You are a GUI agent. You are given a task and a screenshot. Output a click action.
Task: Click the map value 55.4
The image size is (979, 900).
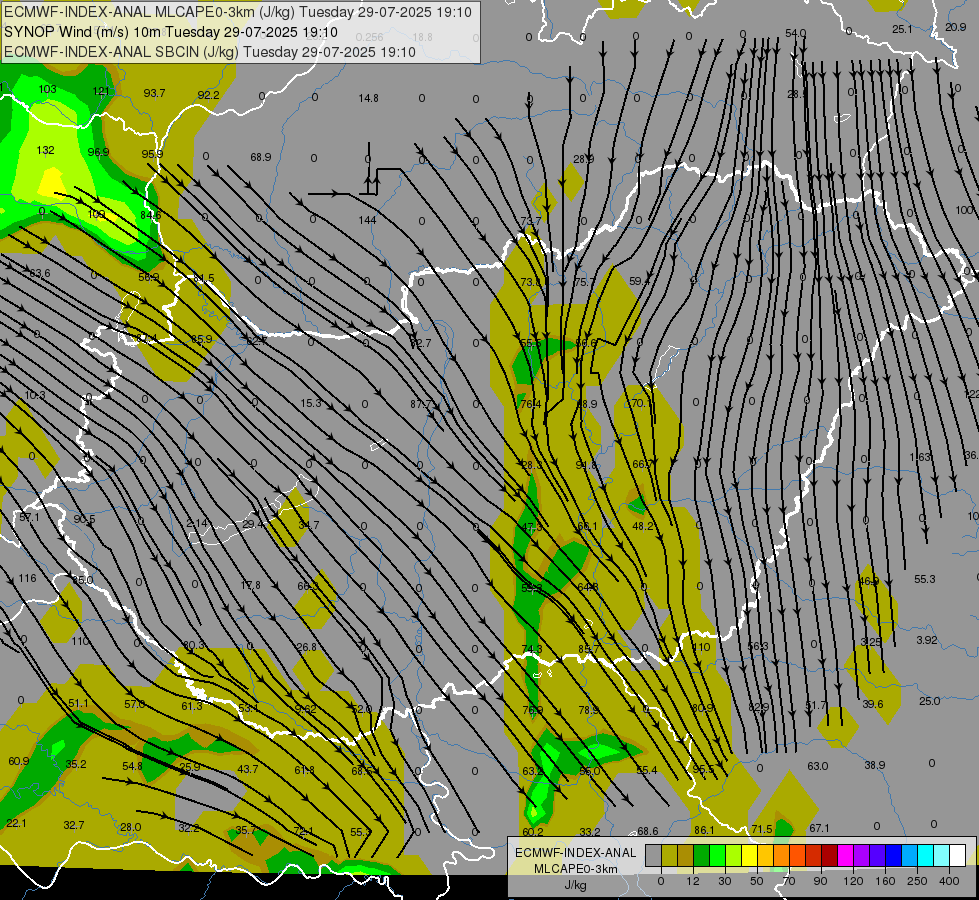647,770
